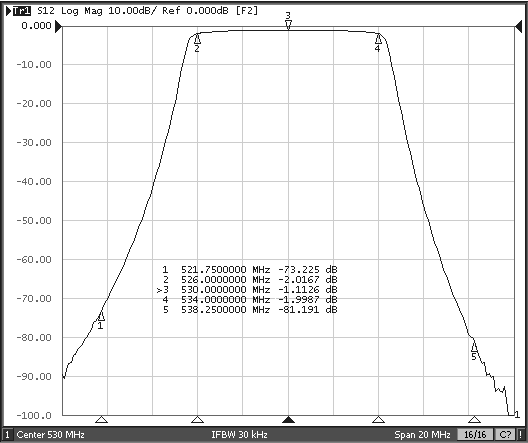Select marker 4 on the trace
The image size is (528, 443).
pos(378,39)
